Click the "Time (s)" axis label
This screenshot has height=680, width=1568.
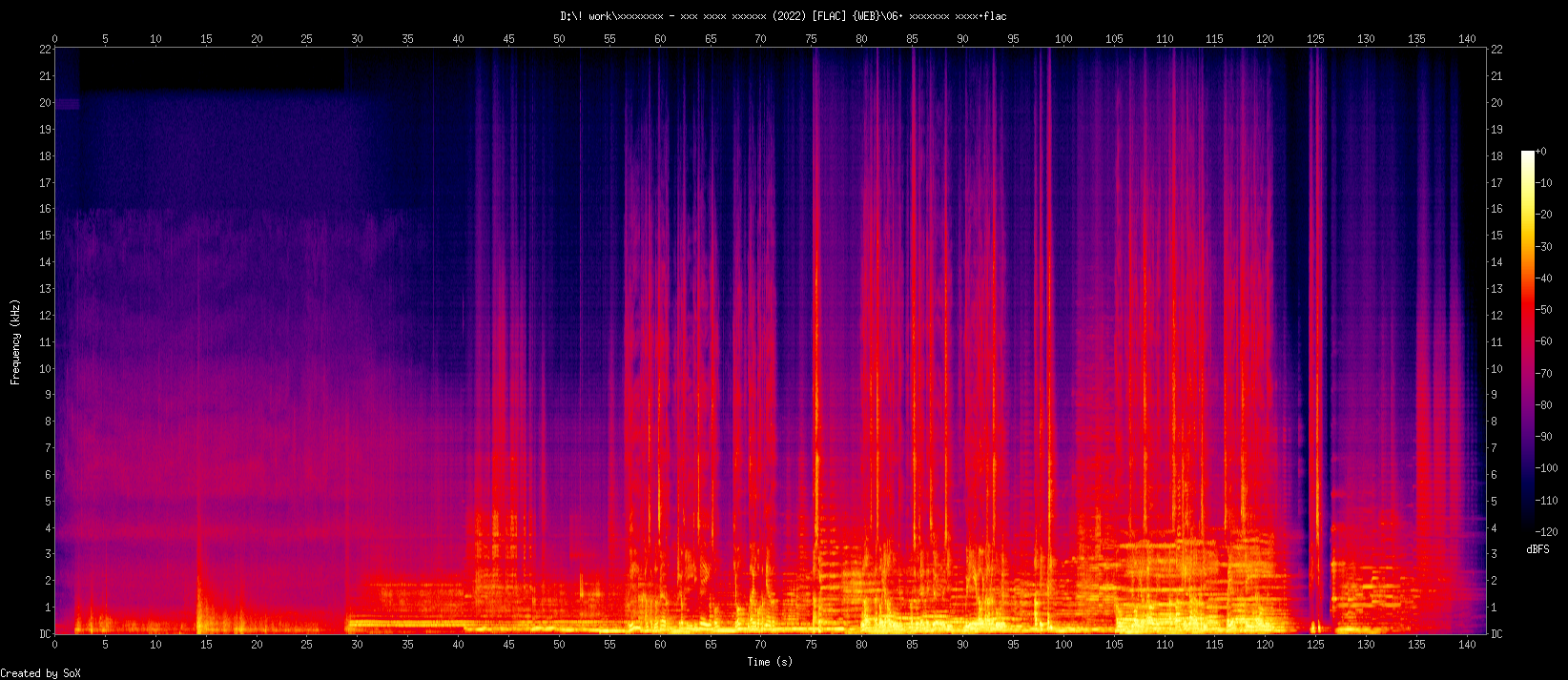coord(770,662)
